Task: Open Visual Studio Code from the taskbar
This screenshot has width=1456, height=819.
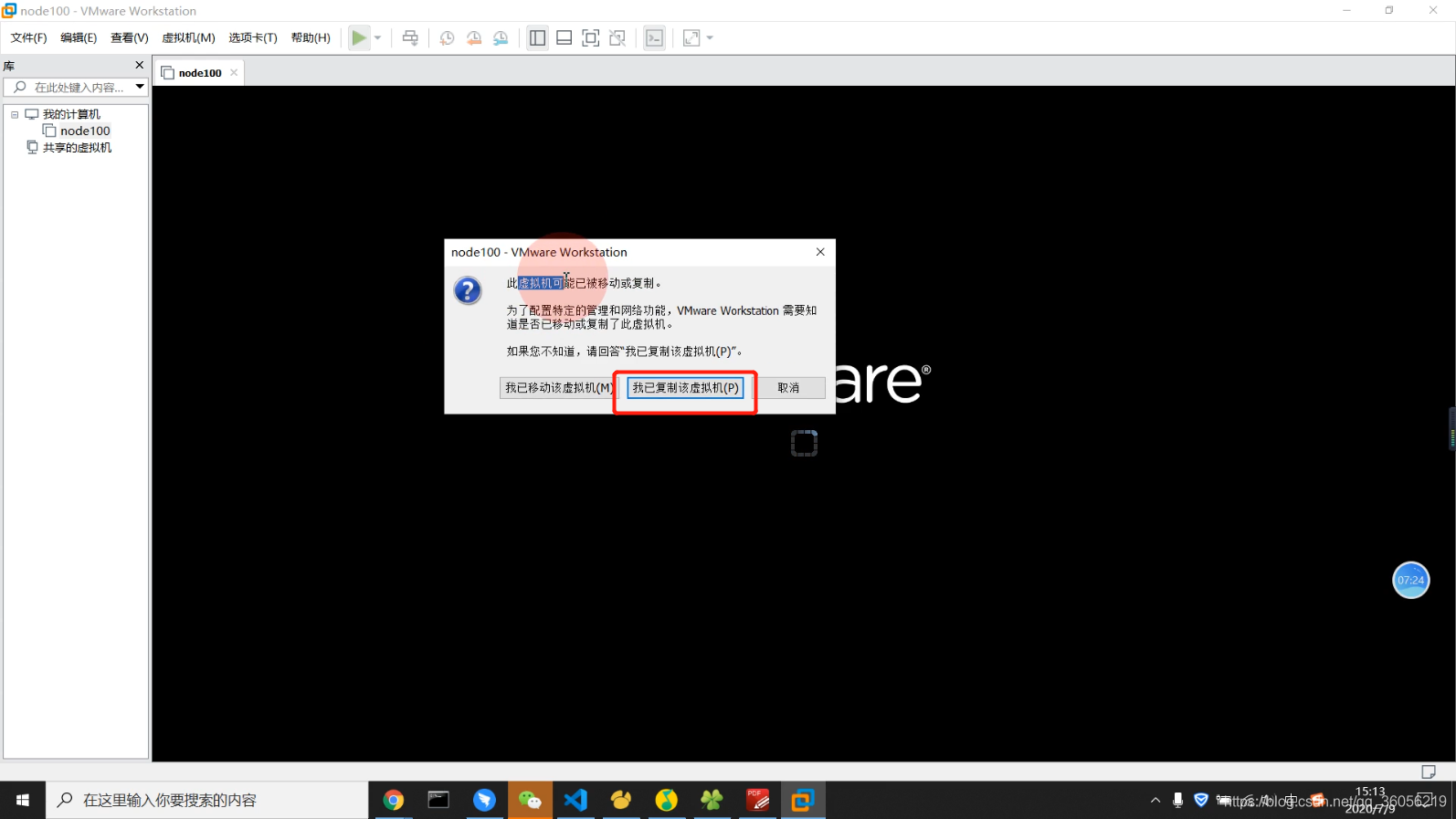Action: coord(575,800)
